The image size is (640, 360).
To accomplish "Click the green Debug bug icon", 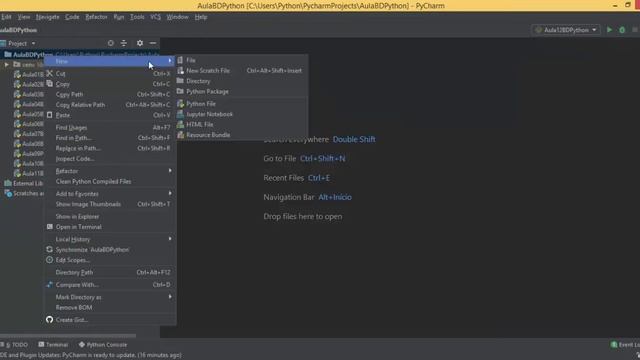I will (x=622, y=30).
